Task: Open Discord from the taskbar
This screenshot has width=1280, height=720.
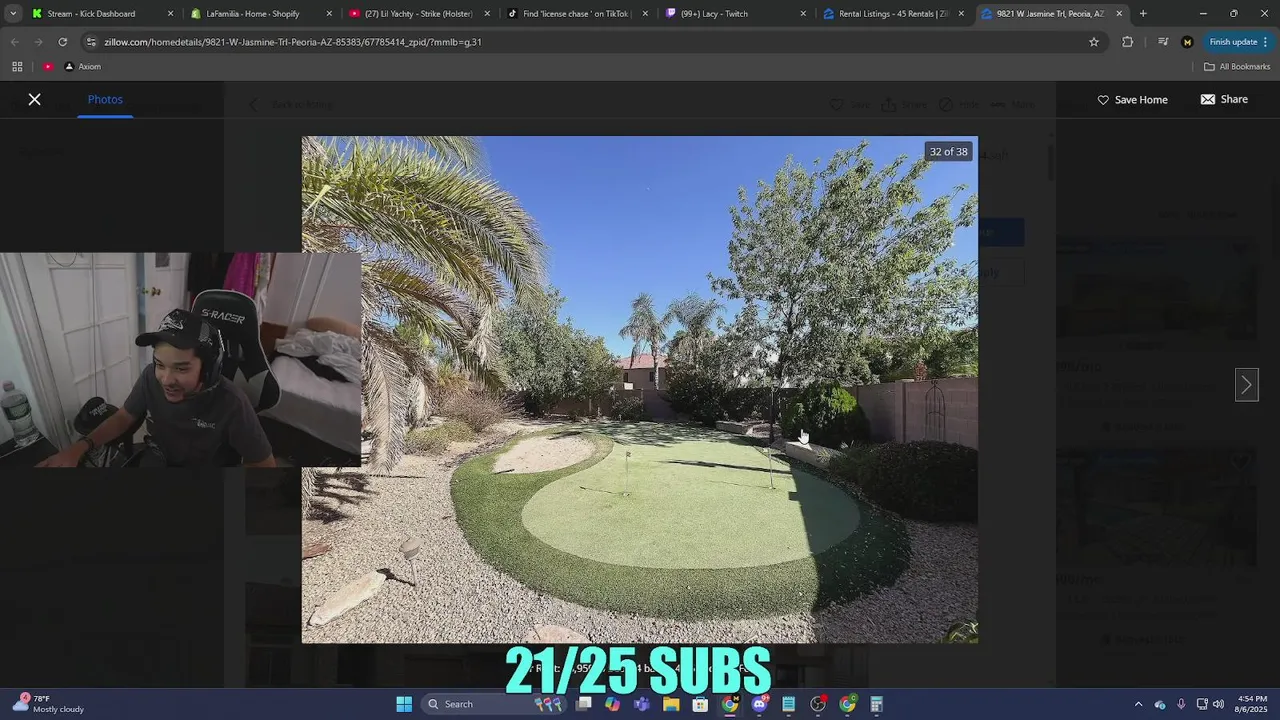Action: tap(759, 704)
